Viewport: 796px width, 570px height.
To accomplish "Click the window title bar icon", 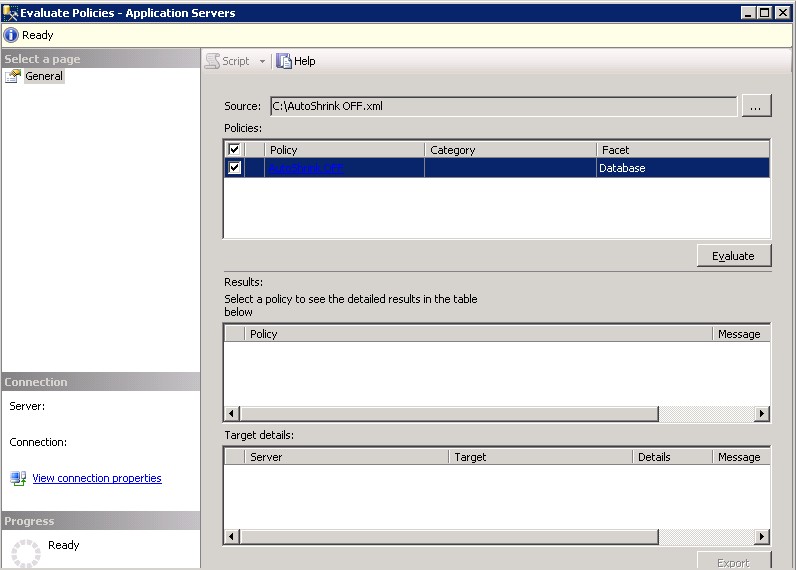I will (10, 13).
